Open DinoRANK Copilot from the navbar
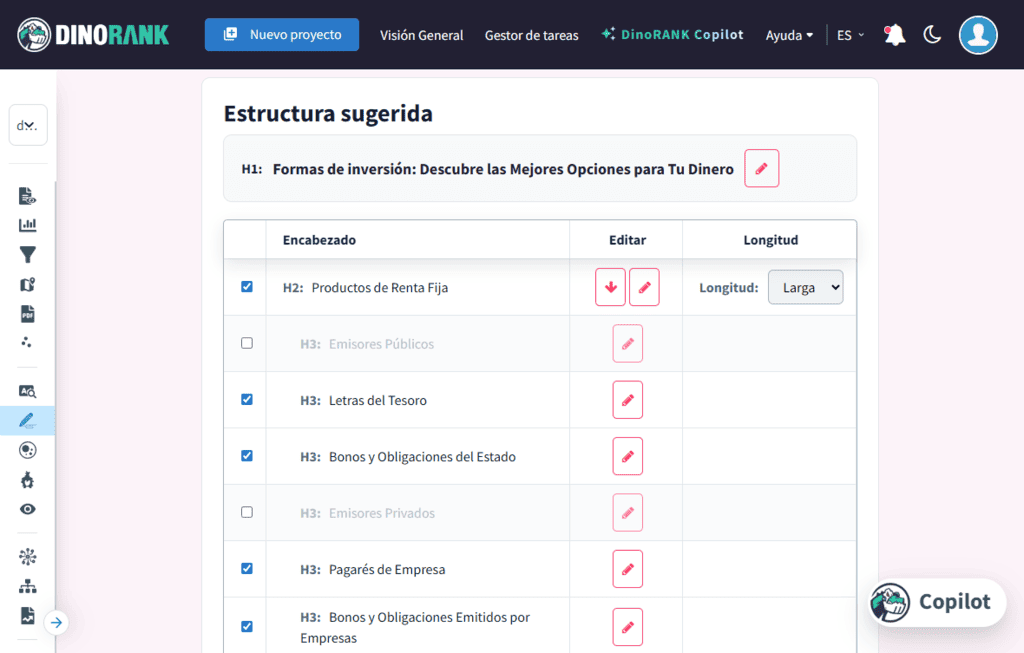The height and width of the screenshot is (653, 1024). coord(672,33)
